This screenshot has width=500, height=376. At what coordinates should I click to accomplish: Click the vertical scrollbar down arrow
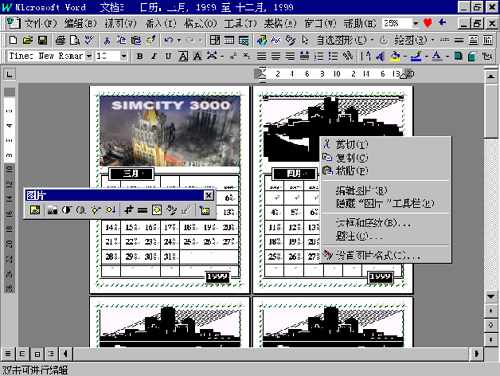(491, 296)
